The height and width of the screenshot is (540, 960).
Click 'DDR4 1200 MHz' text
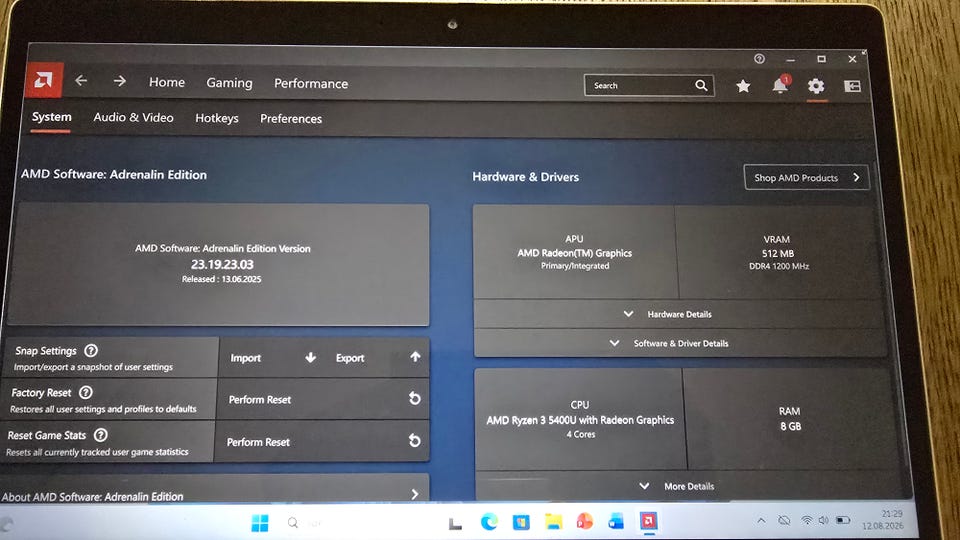click(x=779, y=266)
